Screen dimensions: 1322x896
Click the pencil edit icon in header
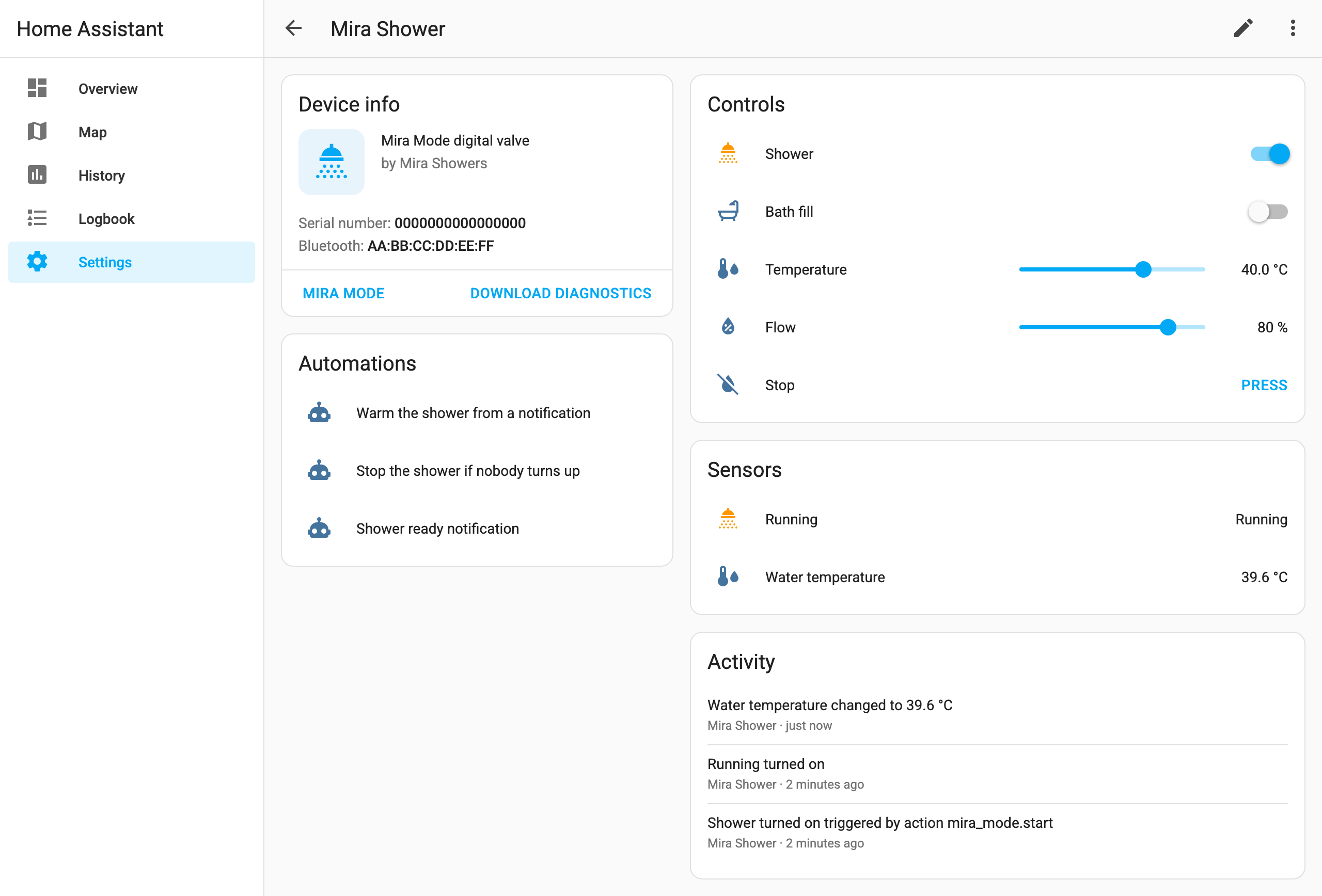pos(1243,28)
